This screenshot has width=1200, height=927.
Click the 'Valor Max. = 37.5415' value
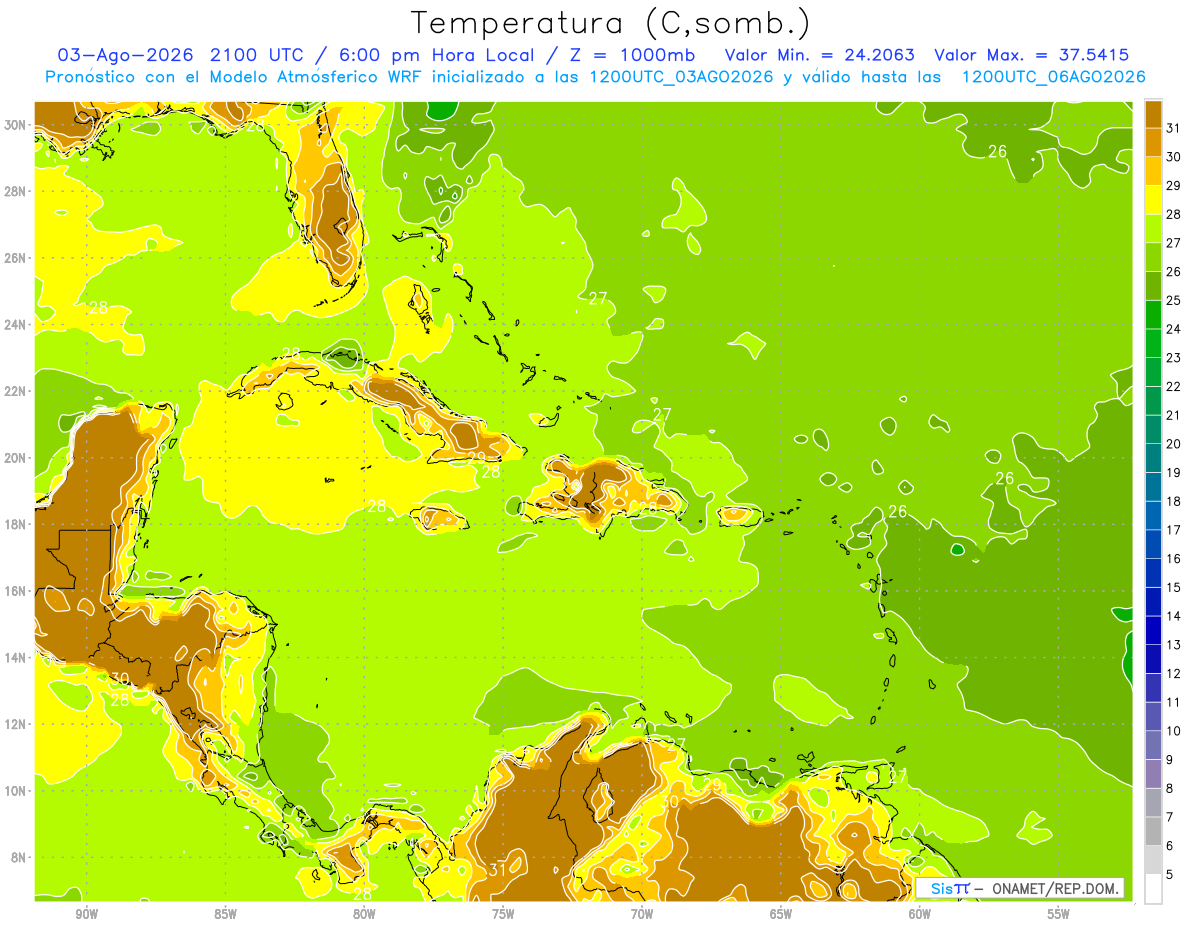pos(1032,55)
